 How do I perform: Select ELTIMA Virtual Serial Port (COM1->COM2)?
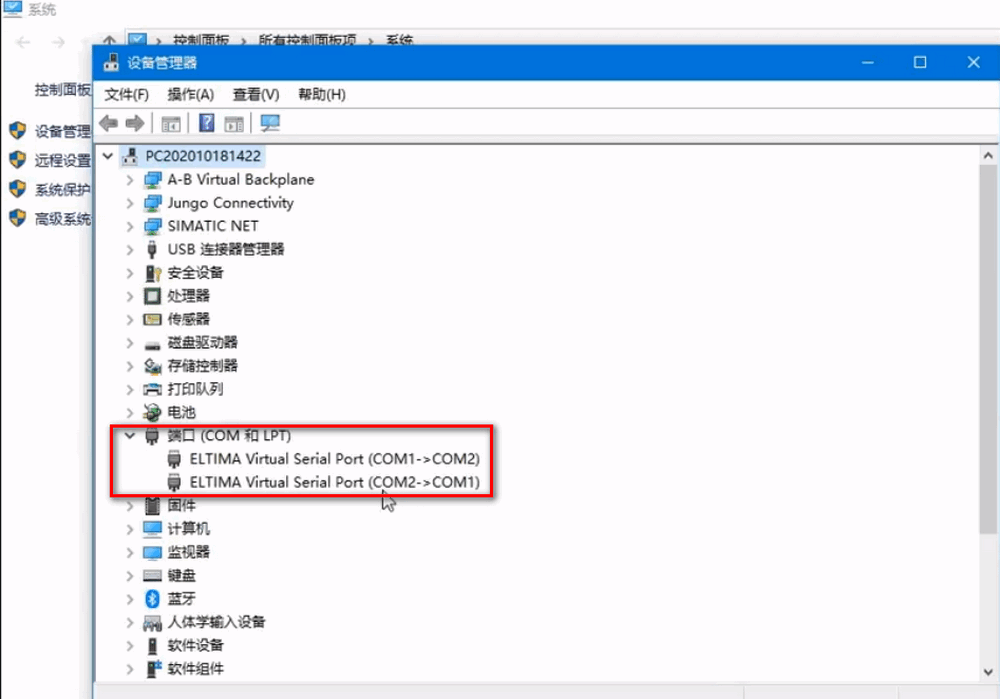point(334,459)
